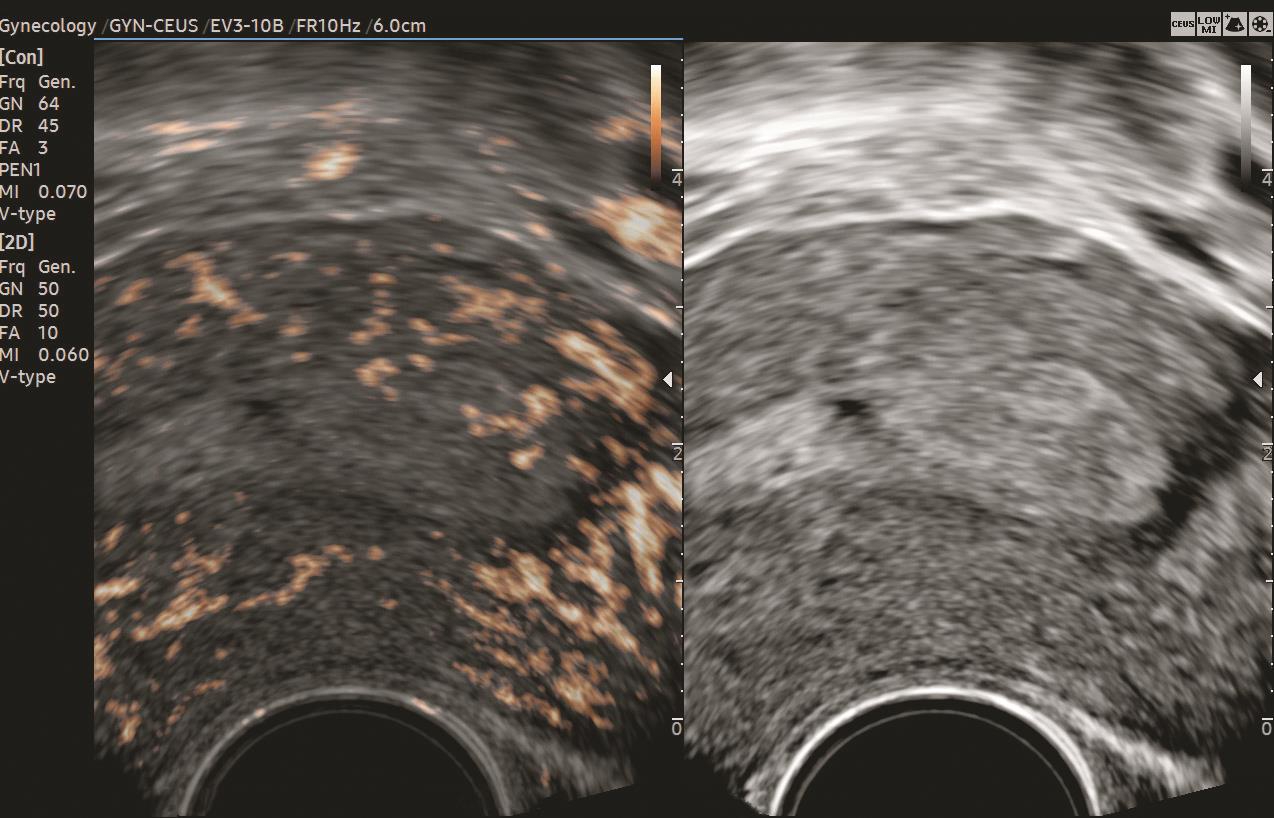Image resolution: width=1274 pixels, height=818 pixels.
Task: Click the 'MI 0.070' value
Action: point(44,192)
